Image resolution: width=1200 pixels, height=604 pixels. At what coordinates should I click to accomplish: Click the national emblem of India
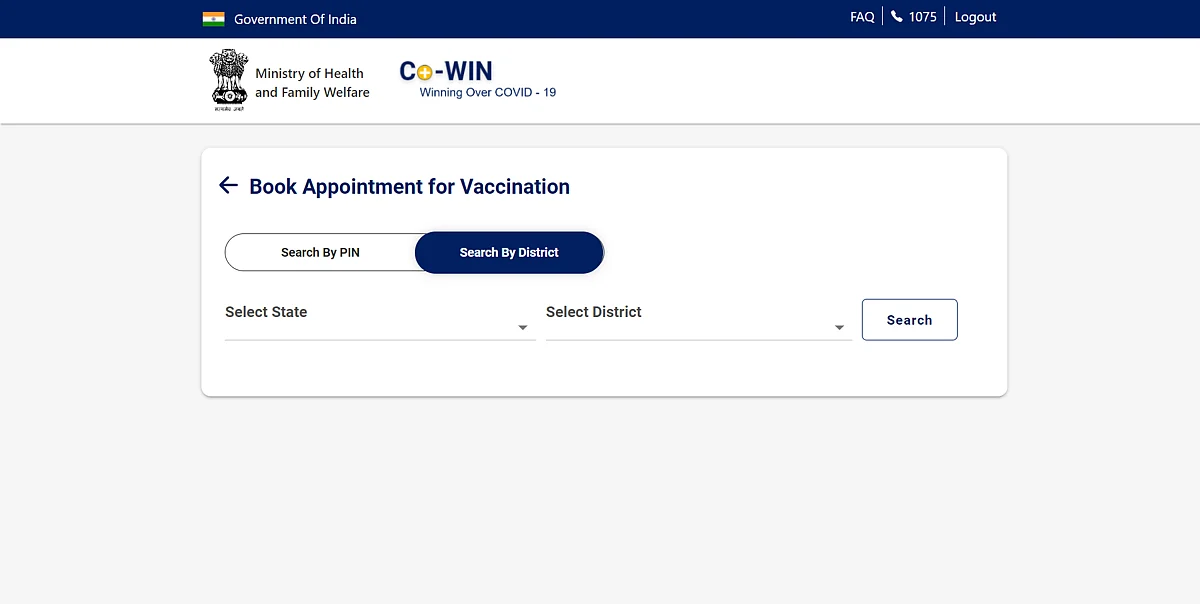click(229, 80)
